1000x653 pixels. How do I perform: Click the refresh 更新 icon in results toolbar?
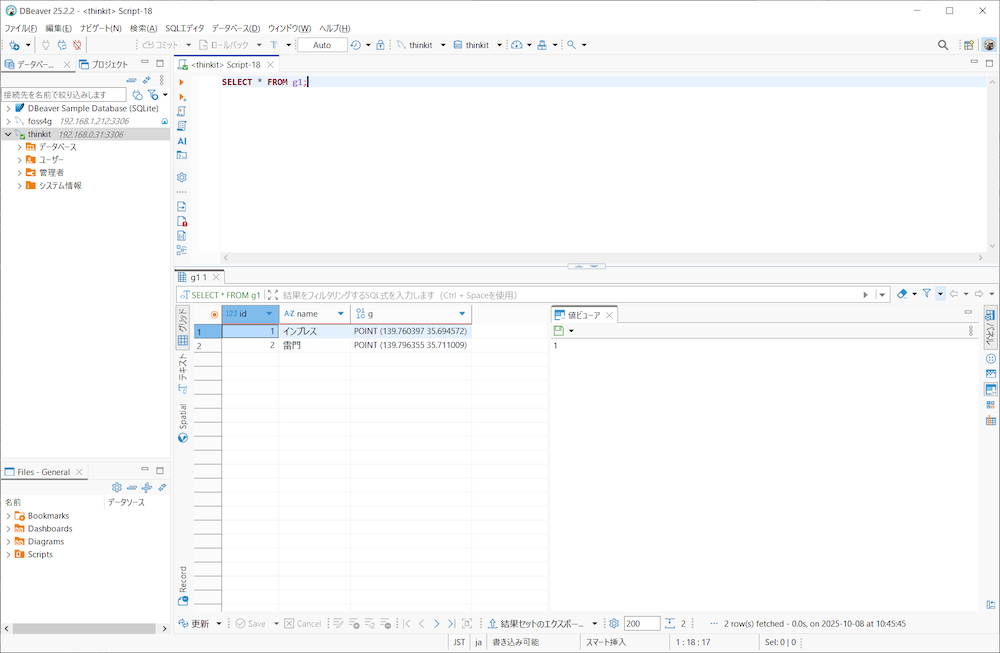point(184,623)
